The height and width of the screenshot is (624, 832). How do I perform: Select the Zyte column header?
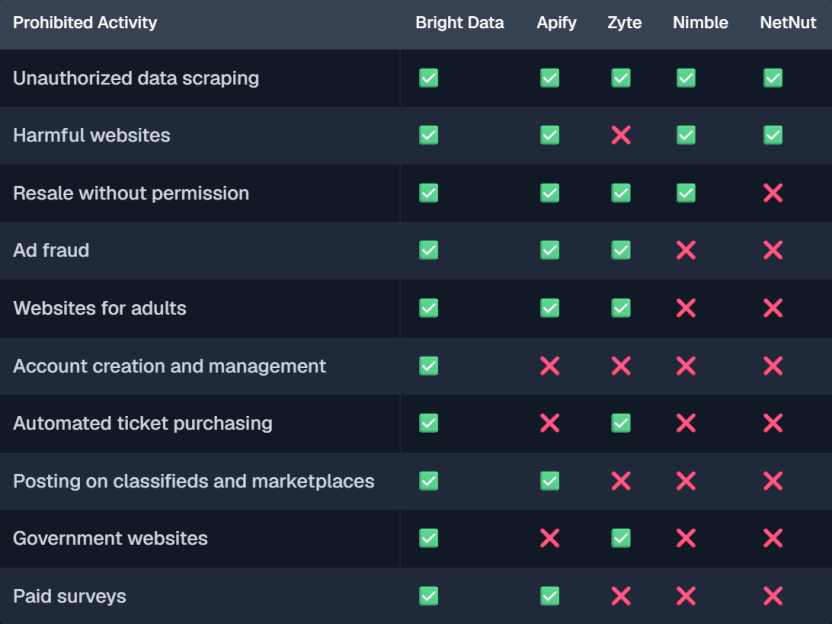coord(625,23)
